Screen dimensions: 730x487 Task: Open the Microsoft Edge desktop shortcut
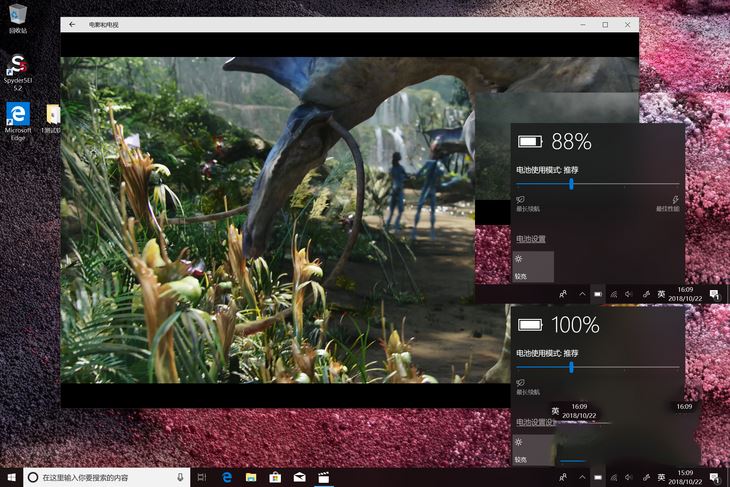coord(18,121)
